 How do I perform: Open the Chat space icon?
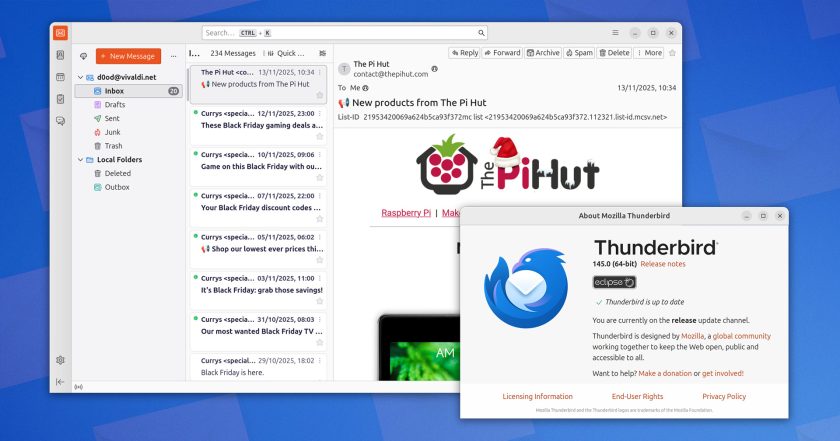(x=61, y=121)
